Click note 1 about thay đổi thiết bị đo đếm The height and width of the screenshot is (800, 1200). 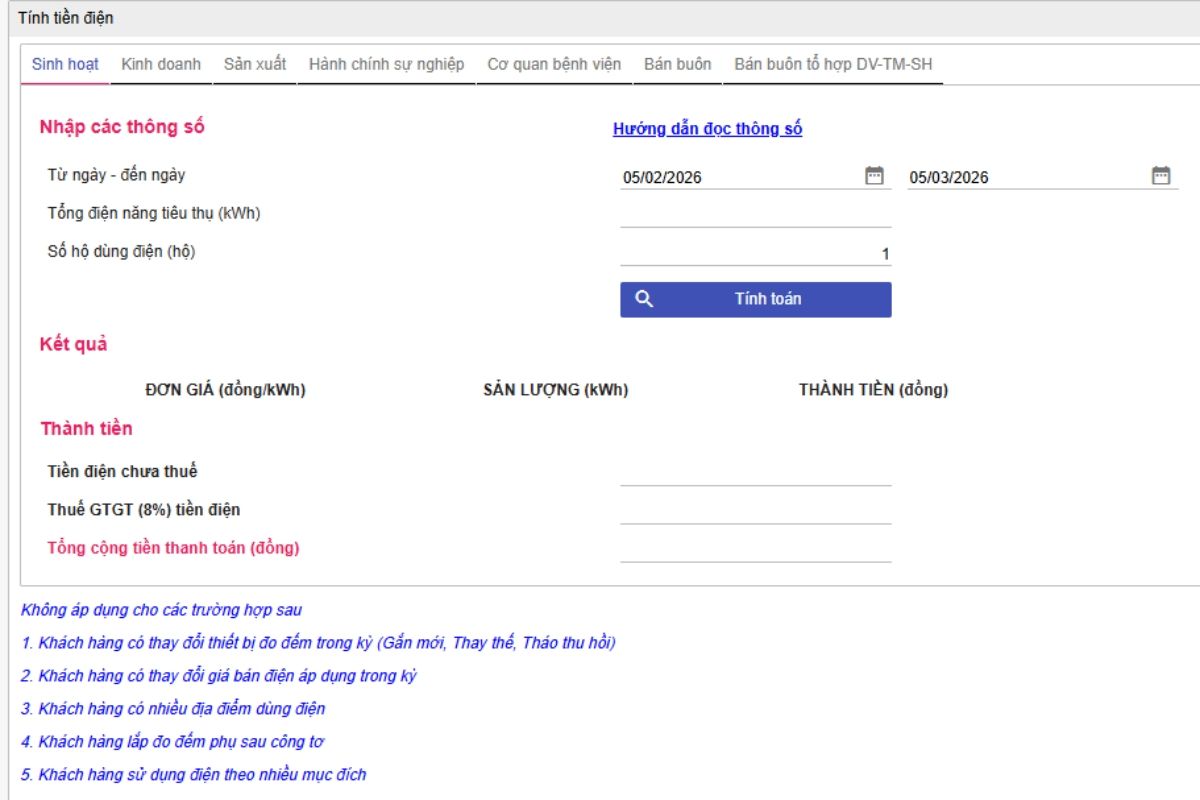click(318, 642)
